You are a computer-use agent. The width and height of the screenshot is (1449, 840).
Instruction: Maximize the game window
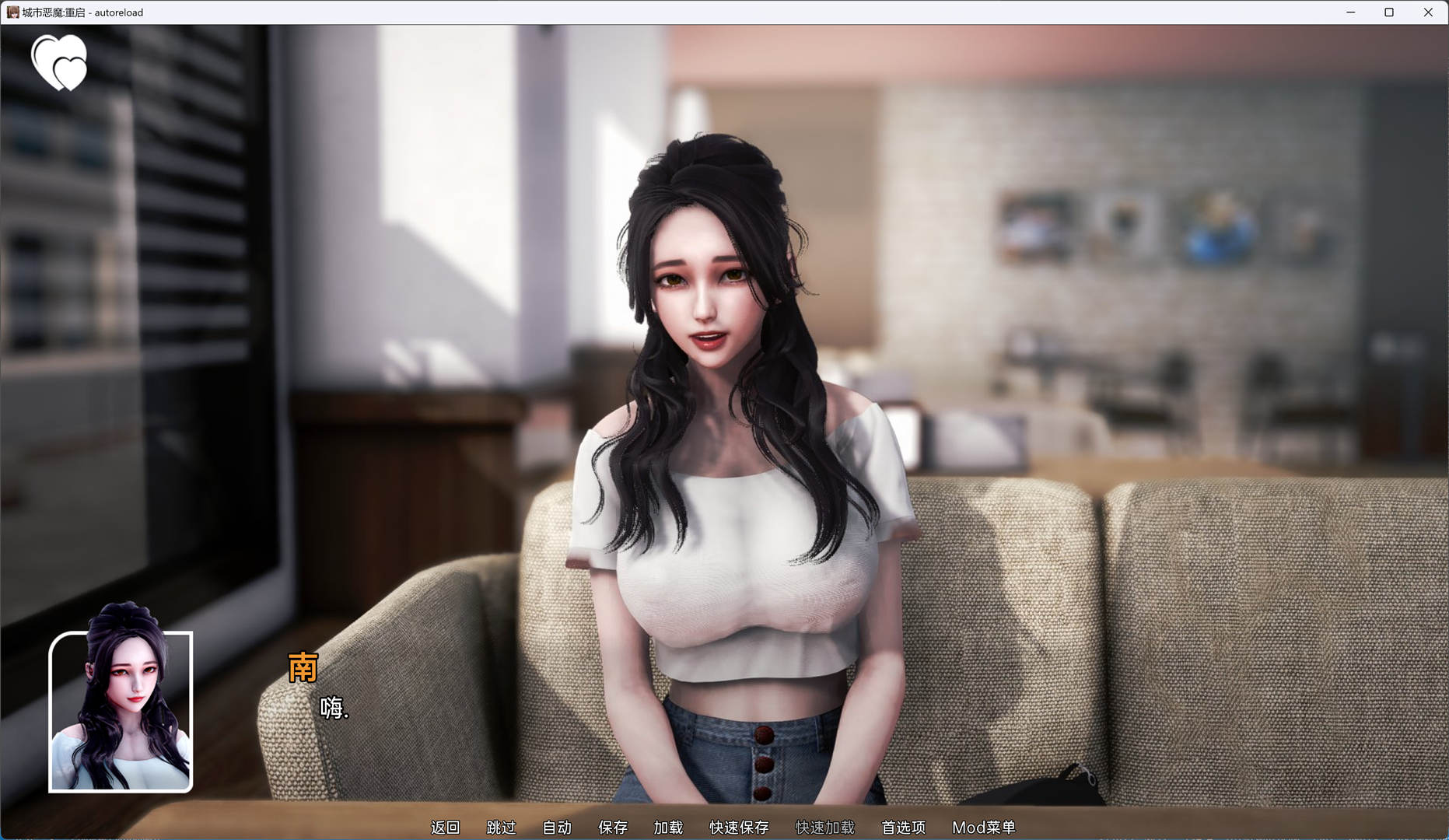1388,12
